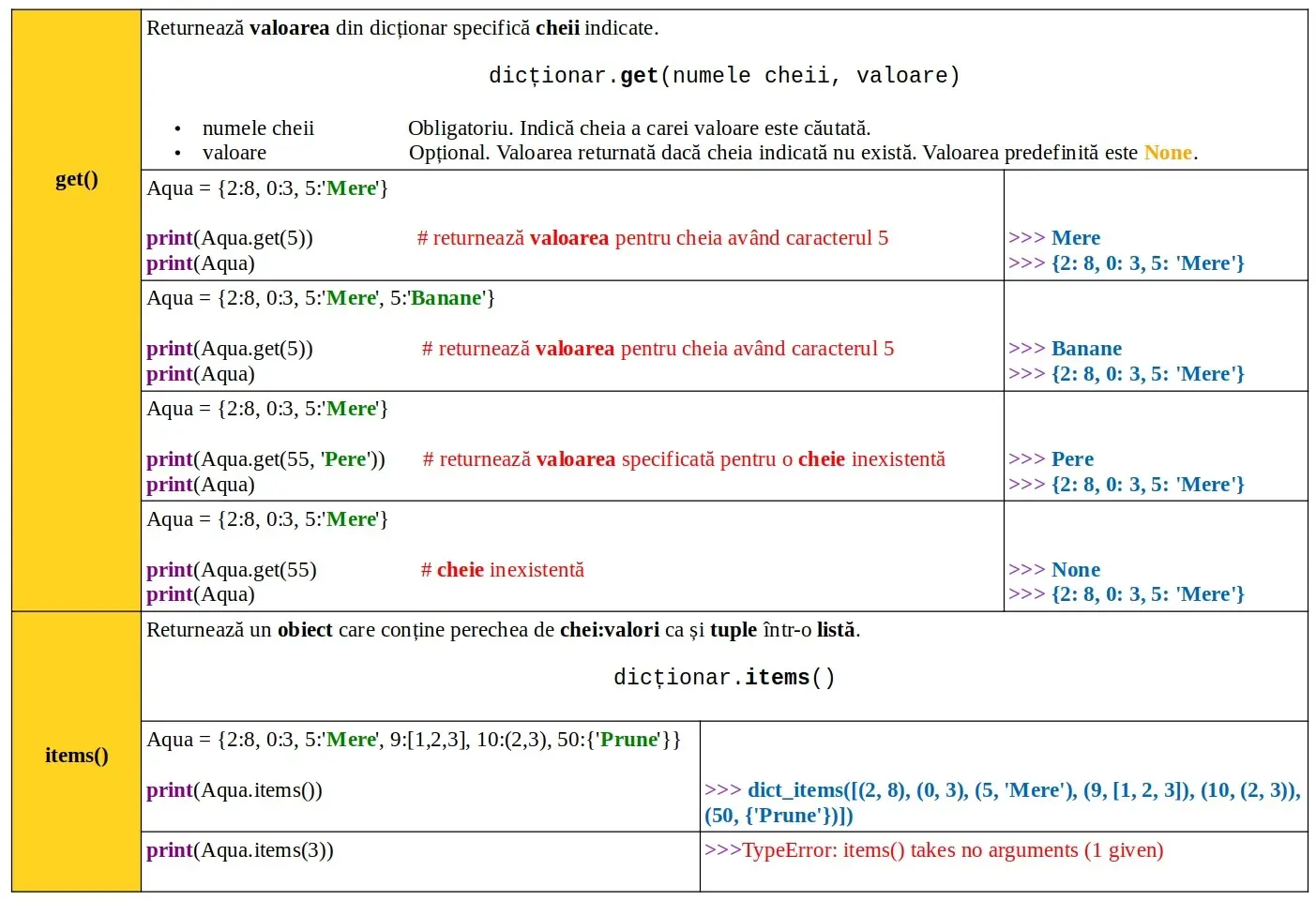The width and height of the screenshot is (1316, 900).
Task: Click the '# cheie inexistentă' red comment
Action: click(502, 570)
